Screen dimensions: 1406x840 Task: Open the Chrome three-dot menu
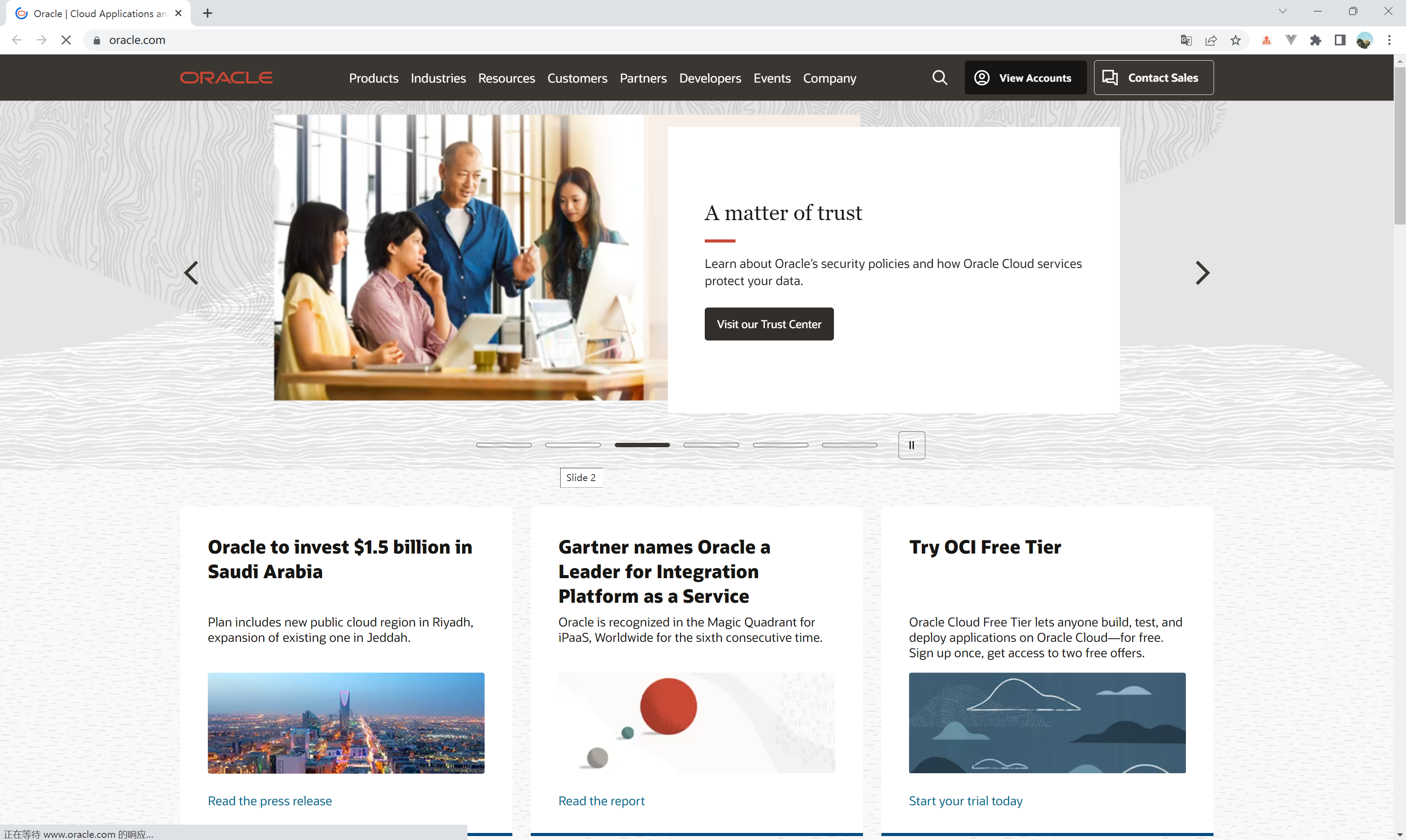1389,40
